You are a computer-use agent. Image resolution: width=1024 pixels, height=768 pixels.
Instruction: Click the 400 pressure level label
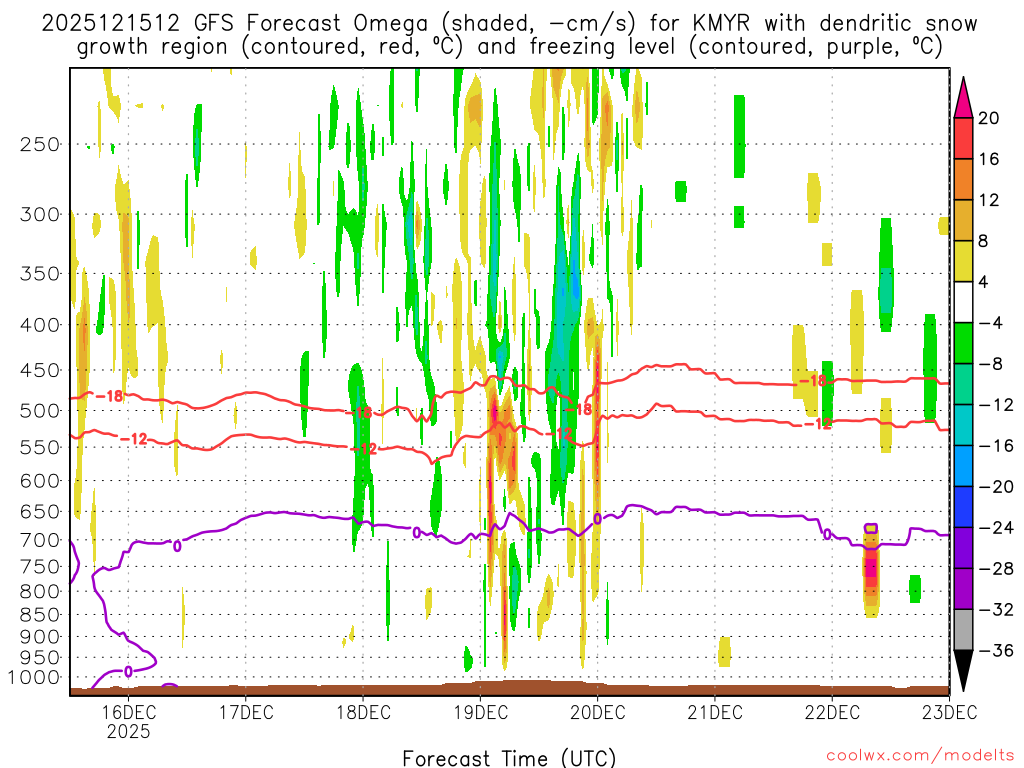pyautogui.click(x=40, y=325)
